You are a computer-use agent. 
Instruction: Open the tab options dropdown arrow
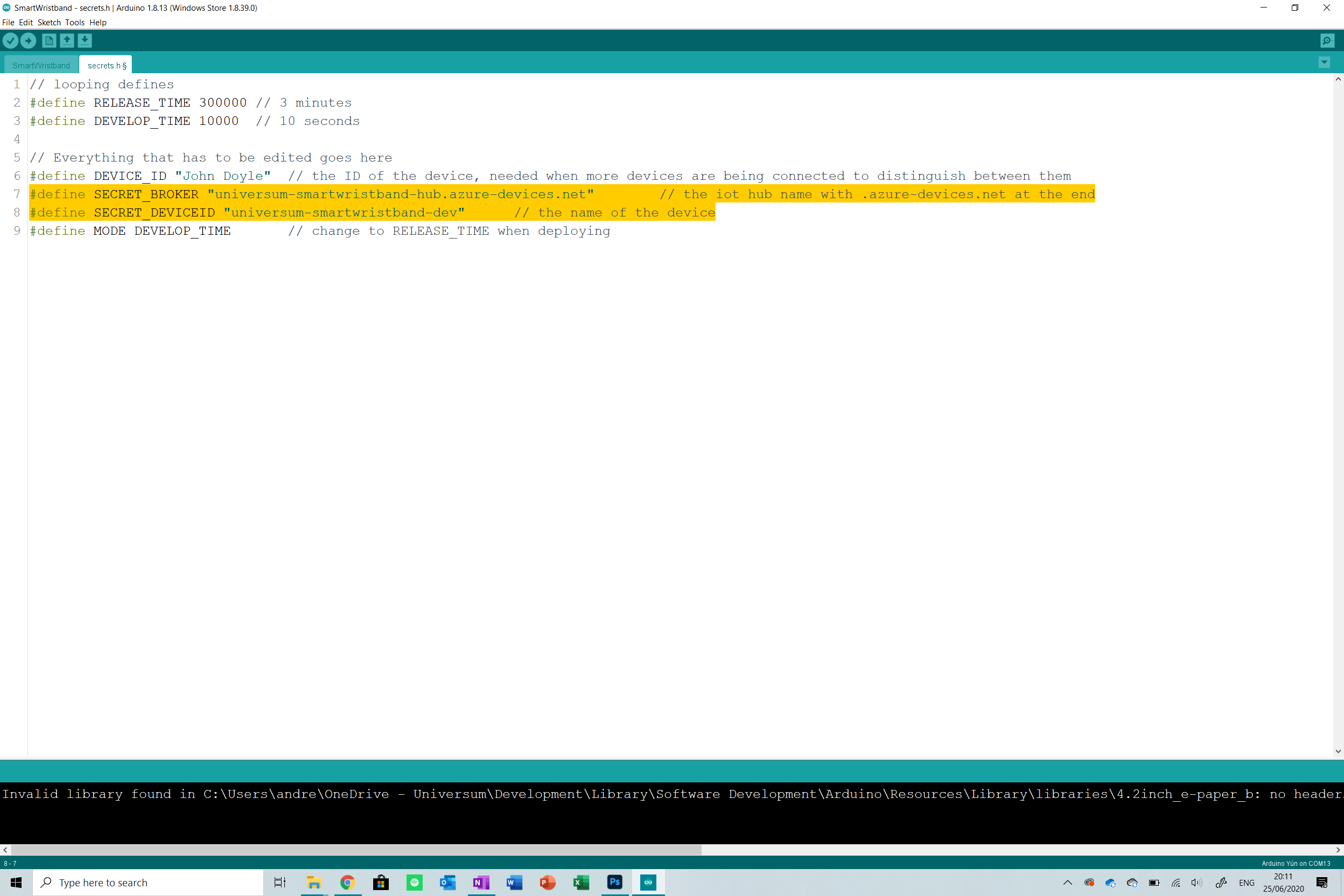coord(1324,62)
